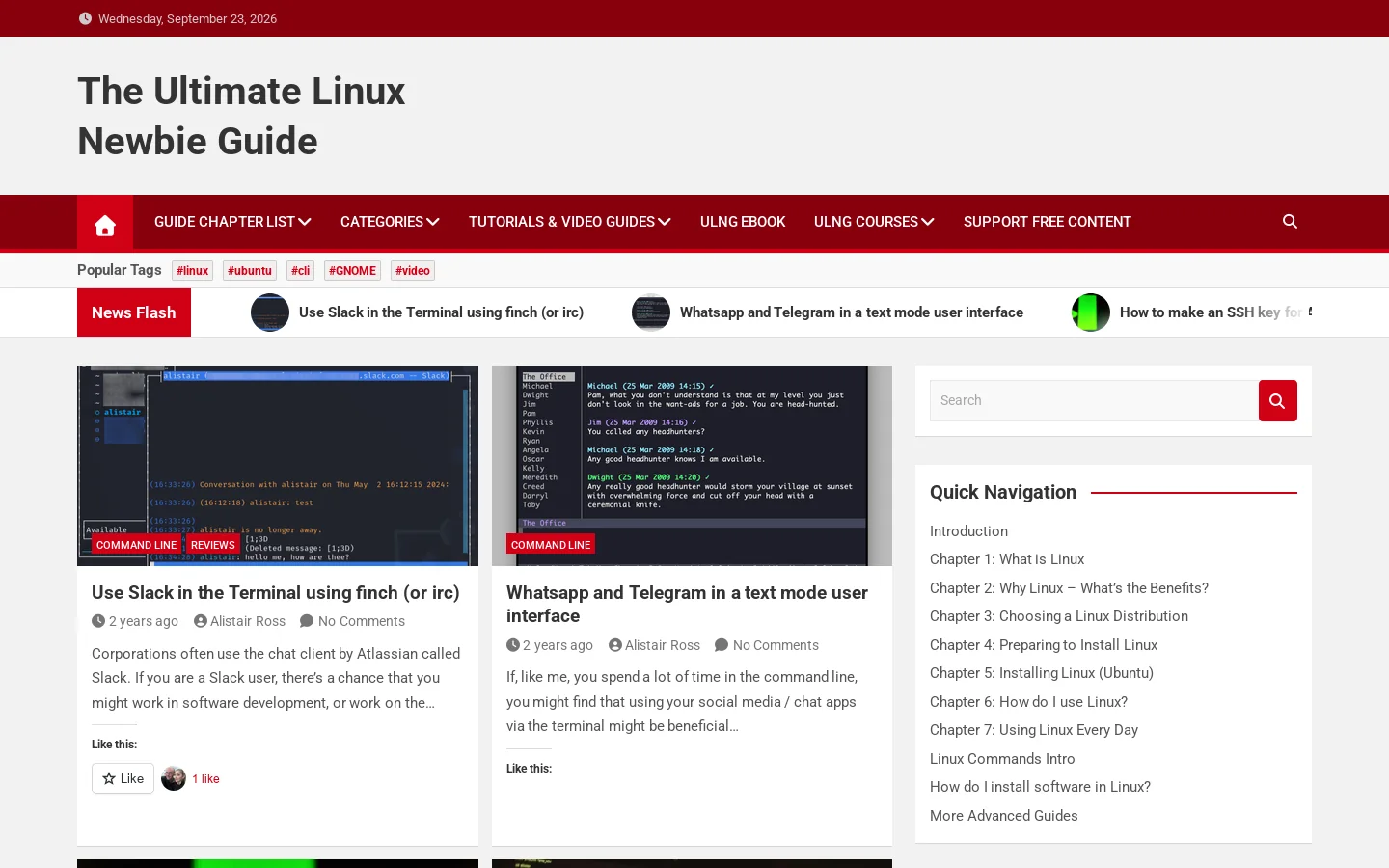Open Chapter 6: How do I use Linux?

[x=1028, y=702]
